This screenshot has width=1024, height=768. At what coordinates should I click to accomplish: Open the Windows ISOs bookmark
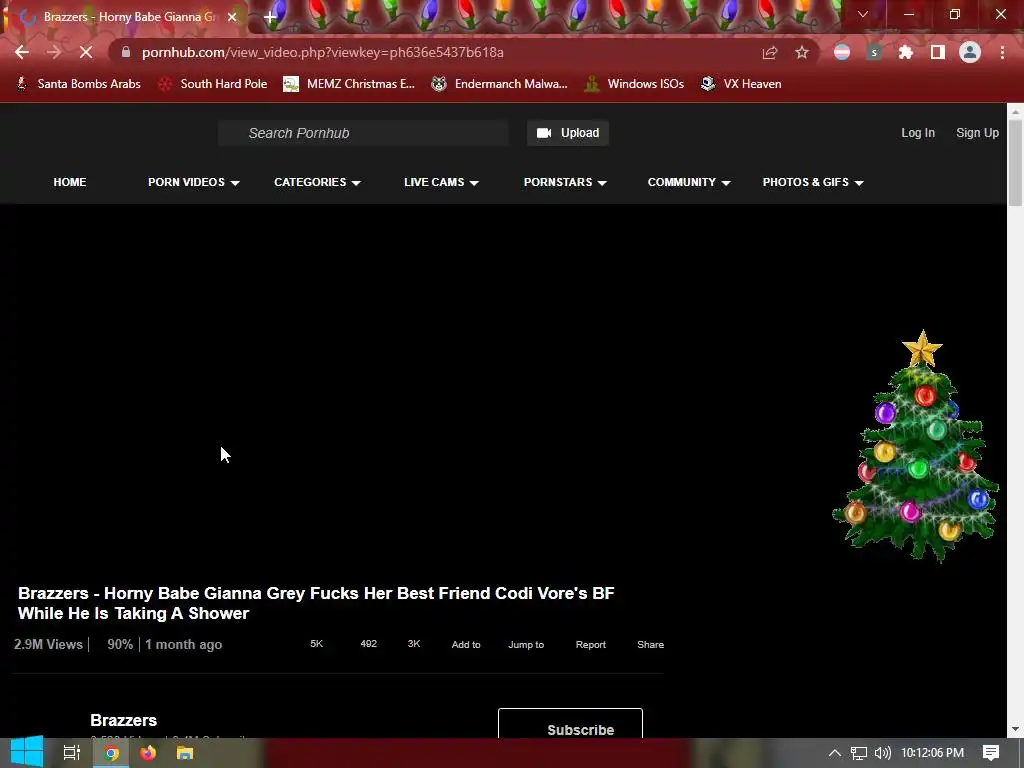(x=634, y=84)
